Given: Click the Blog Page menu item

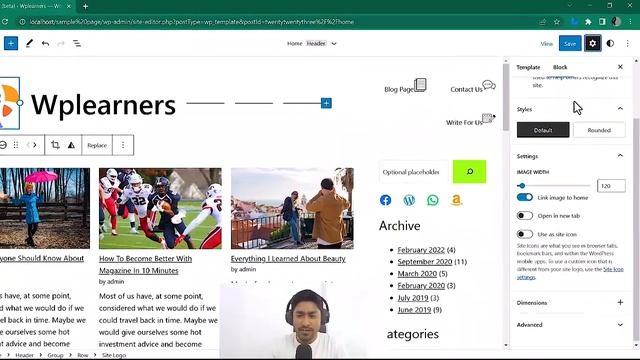Looking at the screenshot, I should click(x=399, y=89).
